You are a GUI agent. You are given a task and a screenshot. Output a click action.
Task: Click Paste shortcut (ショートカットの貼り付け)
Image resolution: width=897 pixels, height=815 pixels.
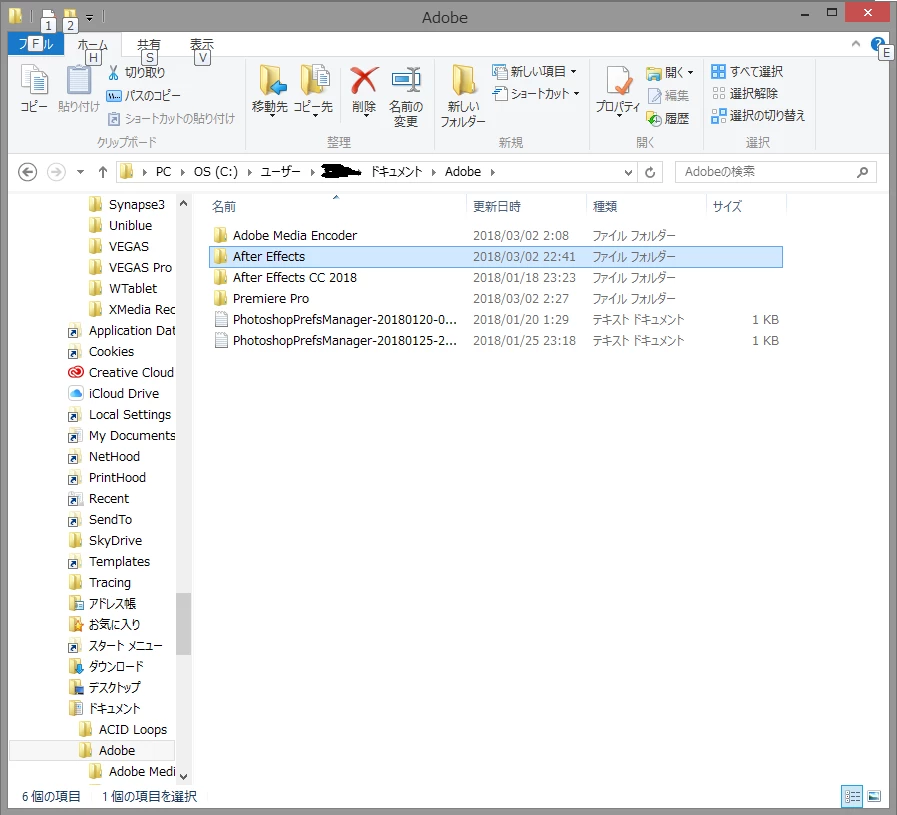[171, 118]
